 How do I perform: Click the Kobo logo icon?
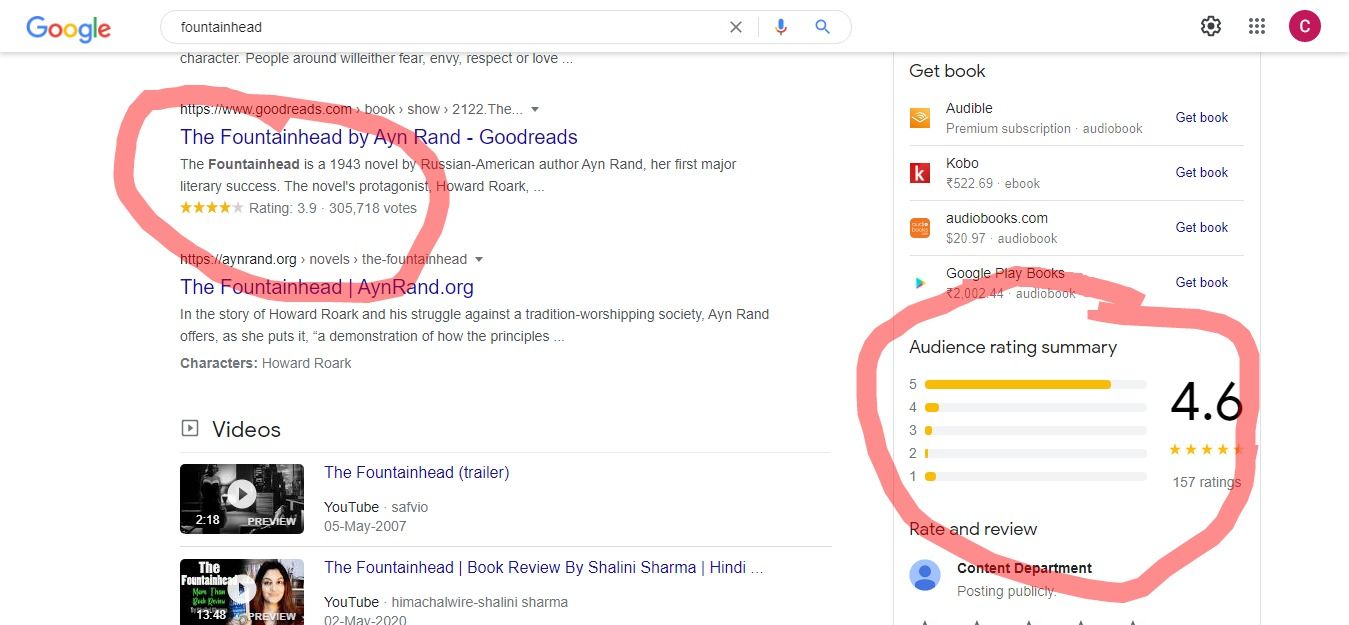coord(919,173)
